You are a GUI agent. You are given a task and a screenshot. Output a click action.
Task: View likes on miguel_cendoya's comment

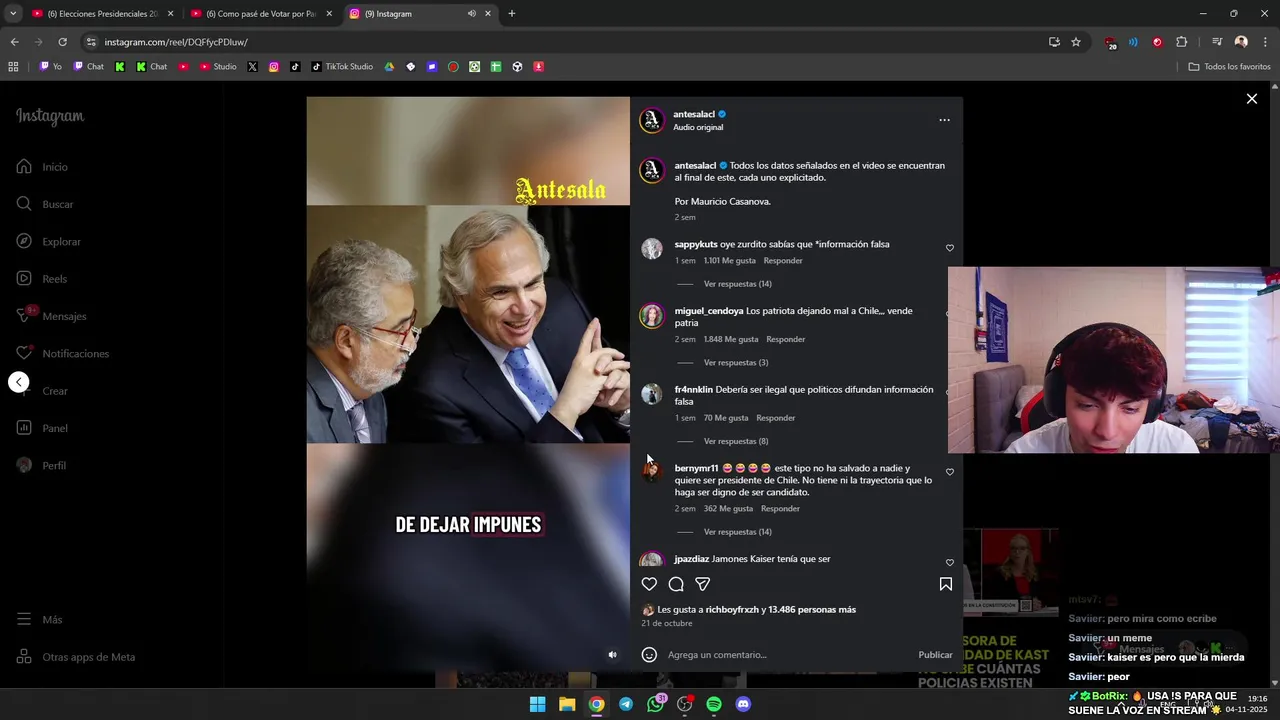(731, 339)
